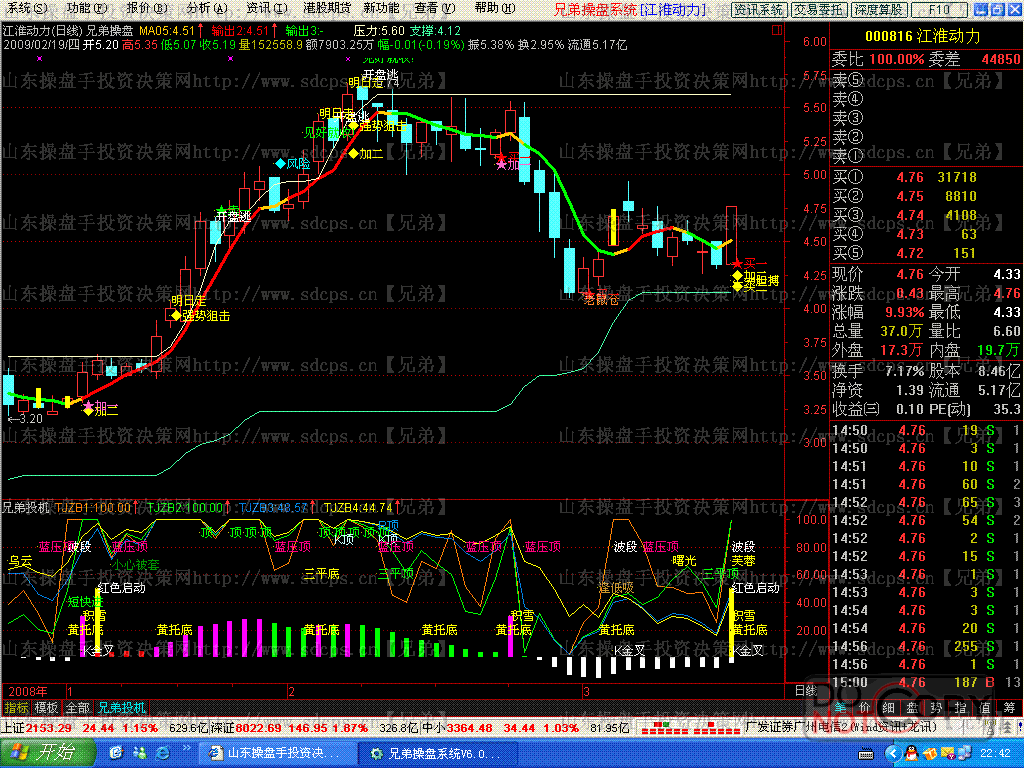The width and height of the screenshot is (1024, 768).
Task: Switch to the 值 value tab
Action: pyautogui.click(x=985, y=707)
